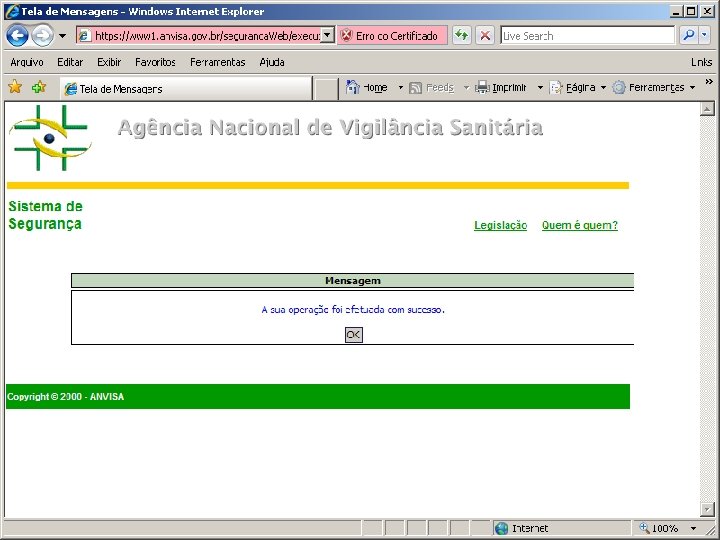Open Favorites Center star icon

pyautogui.click(x=15, y=87)
